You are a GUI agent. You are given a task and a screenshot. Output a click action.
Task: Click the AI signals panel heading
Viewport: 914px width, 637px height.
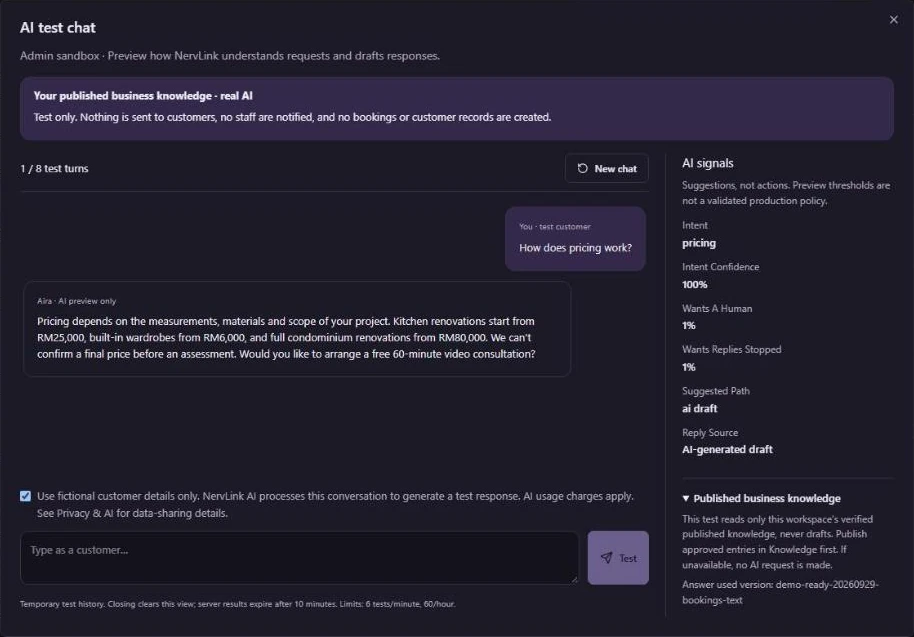[708, 163]
